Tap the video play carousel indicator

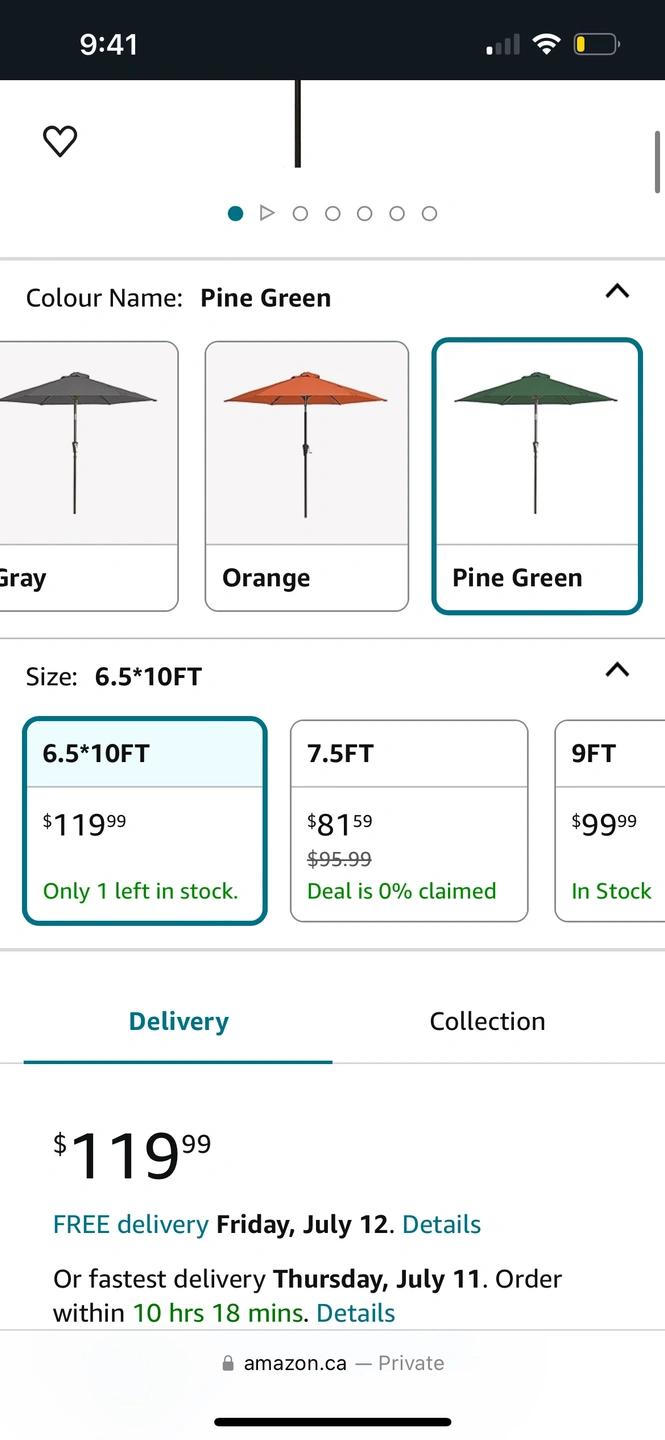click(x=267, y=213)
